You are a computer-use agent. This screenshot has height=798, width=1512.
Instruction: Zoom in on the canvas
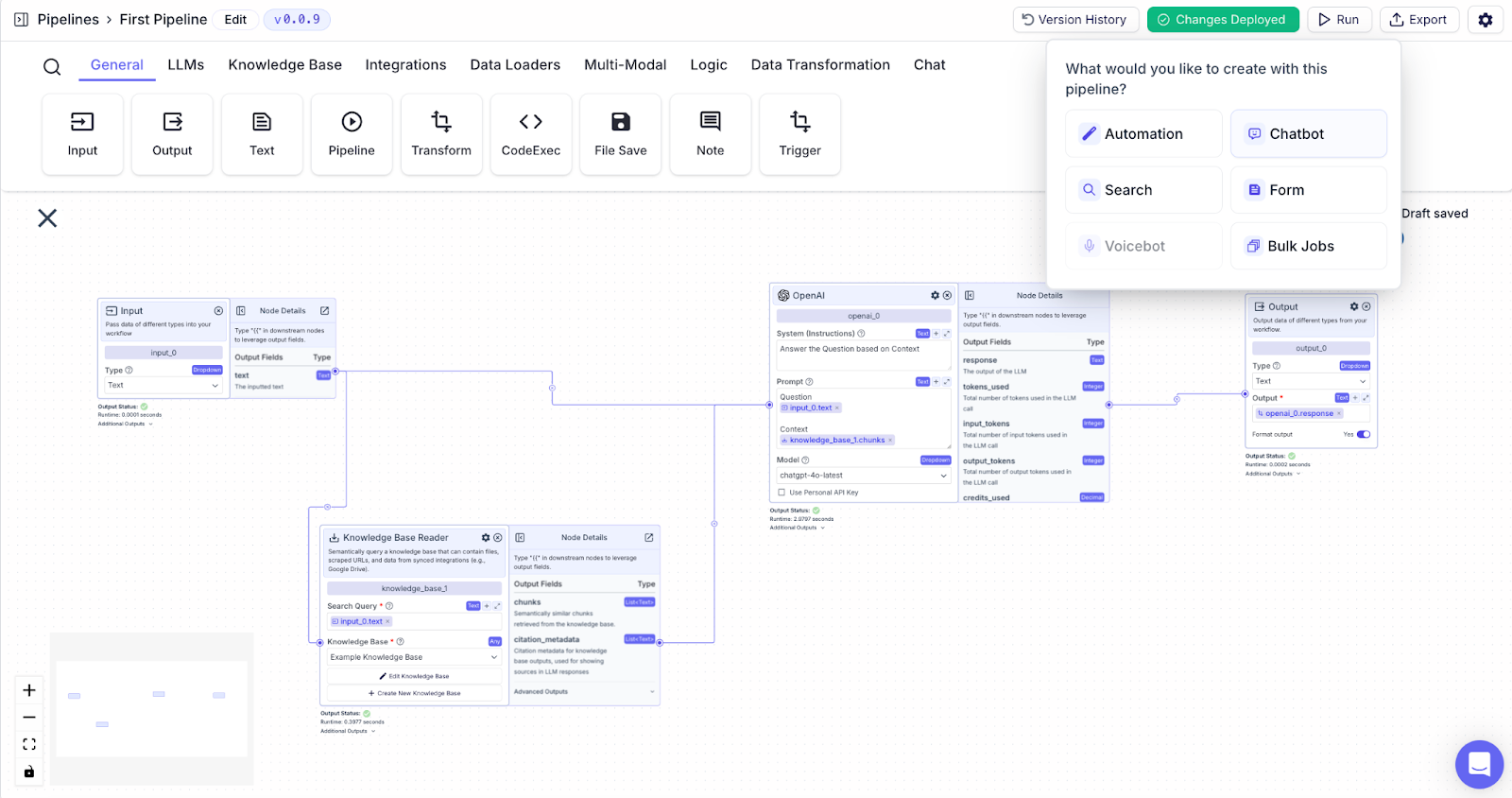click(29, 690)
